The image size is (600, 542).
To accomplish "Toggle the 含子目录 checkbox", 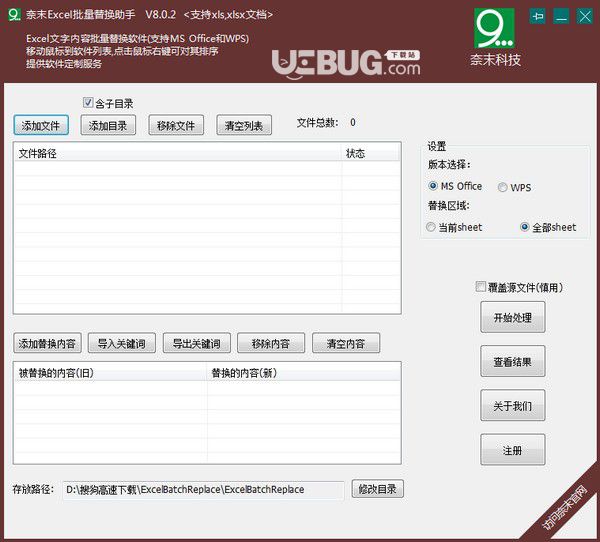I will tap(88, 103).
